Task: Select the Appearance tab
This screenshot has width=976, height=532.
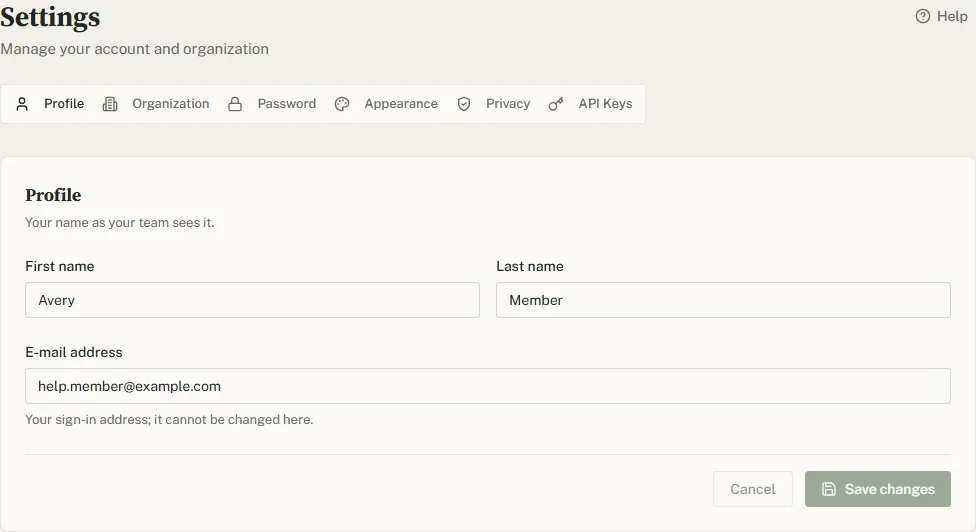Action: (x=386, y=104)
